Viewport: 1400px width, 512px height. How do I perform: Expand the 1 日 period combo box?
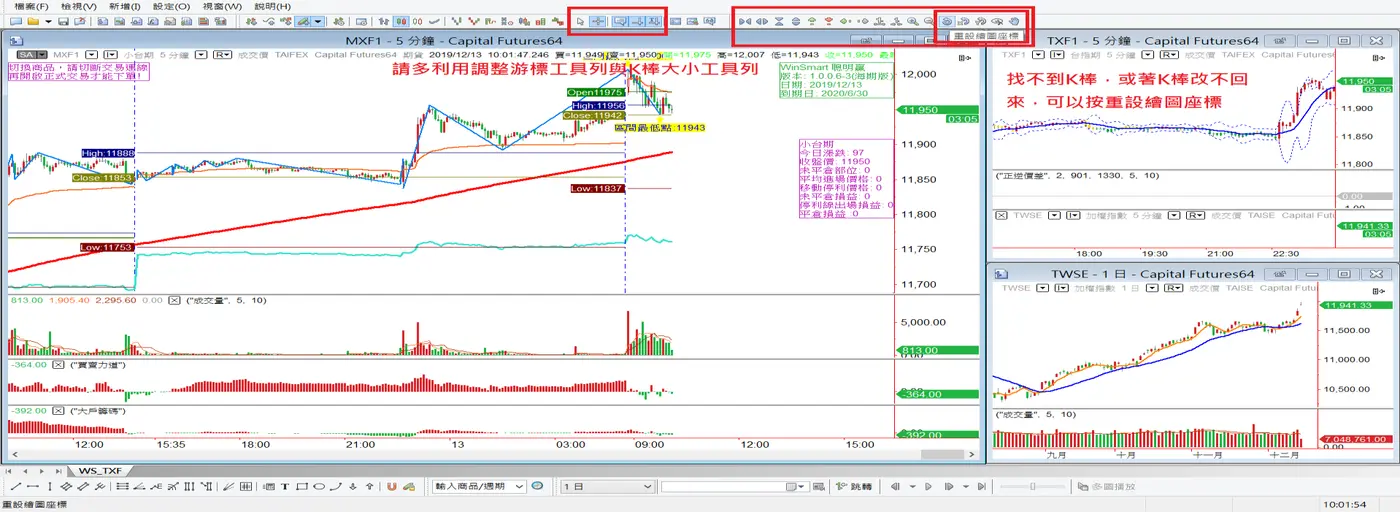[648, 486]
